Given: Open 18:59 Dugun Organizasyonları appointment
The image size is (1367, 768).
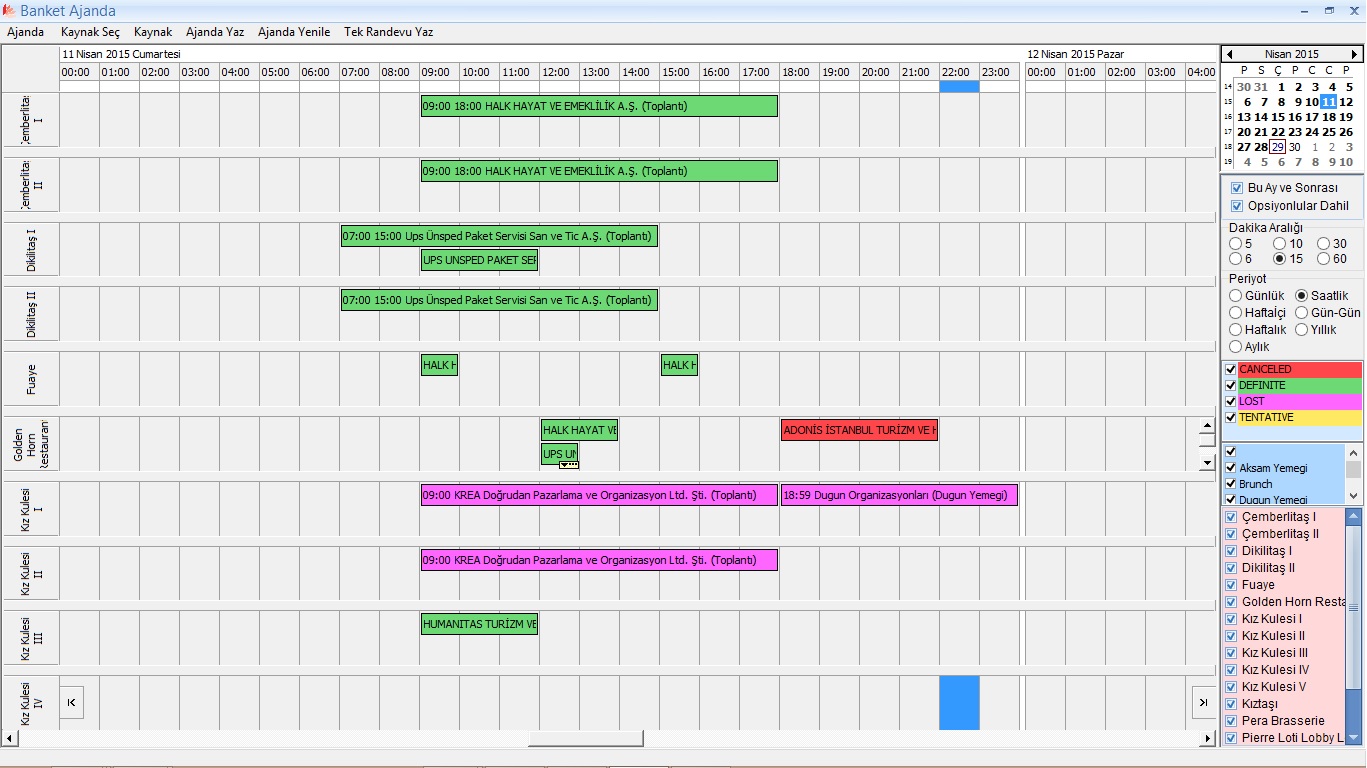Looking at the screenshot, I should click(x=899, y=495).
